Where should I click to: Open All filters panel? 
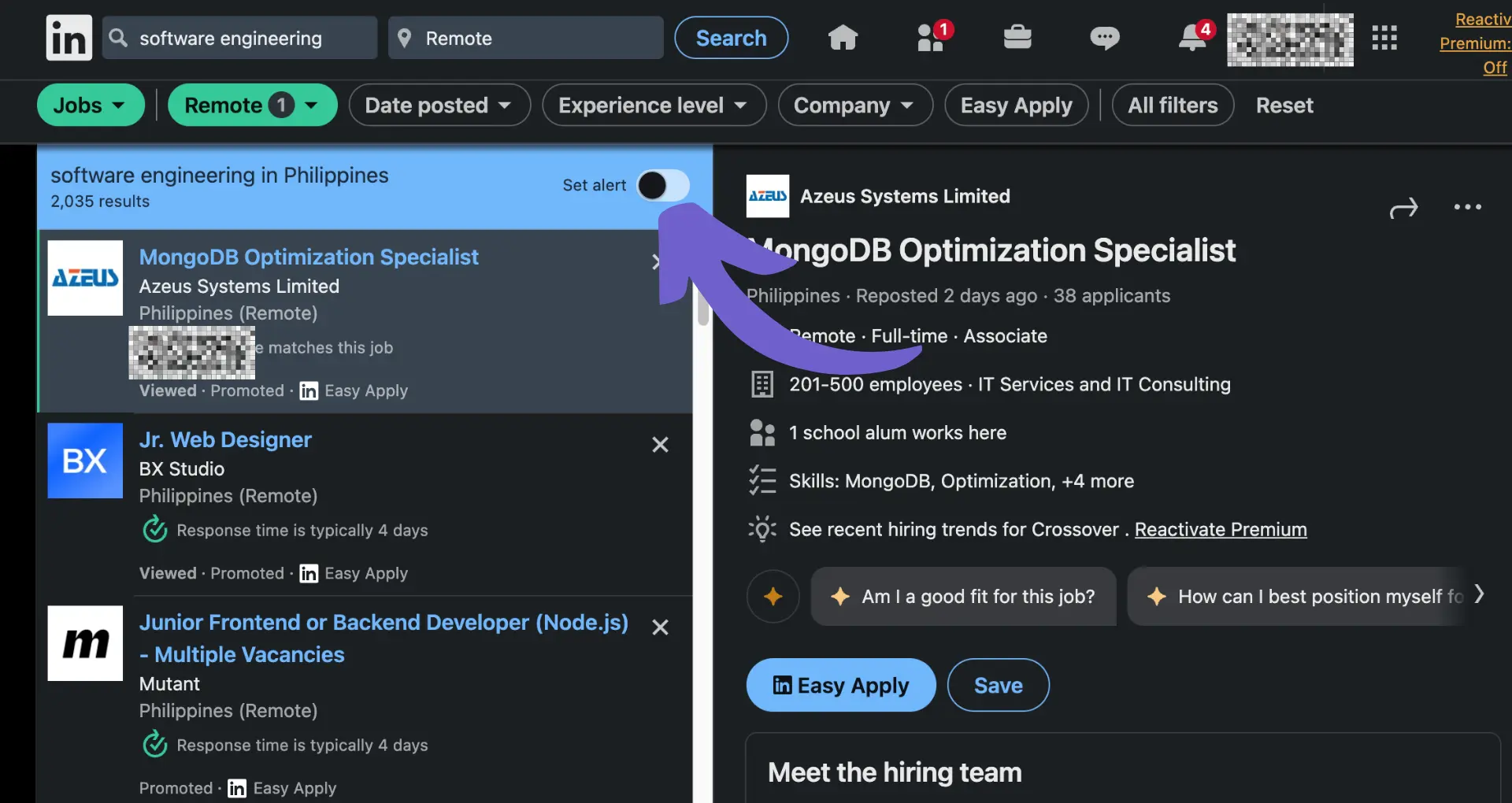[x=1173, y=105]
